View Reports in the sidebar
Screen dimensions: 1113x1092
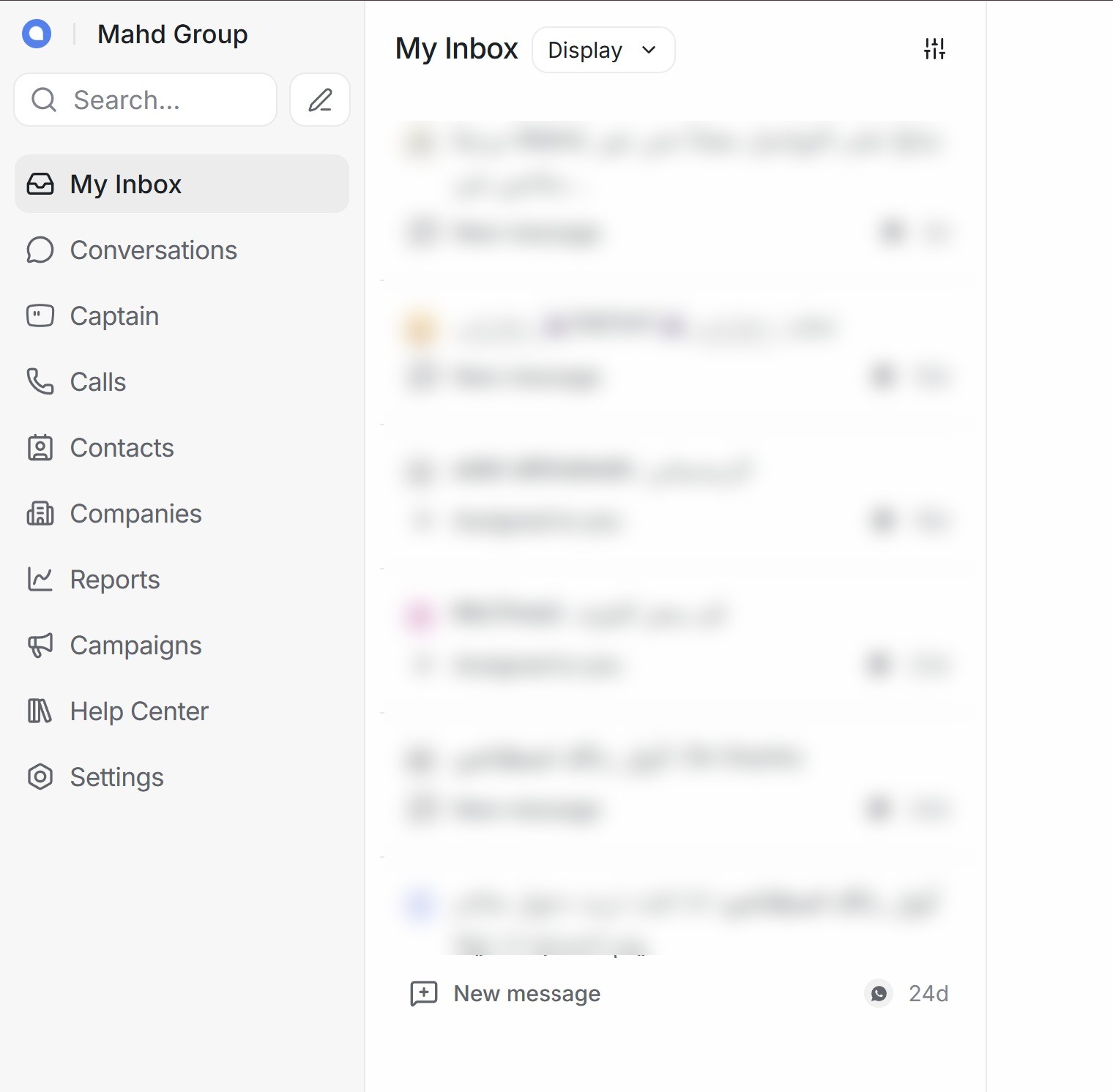(182, 580)
